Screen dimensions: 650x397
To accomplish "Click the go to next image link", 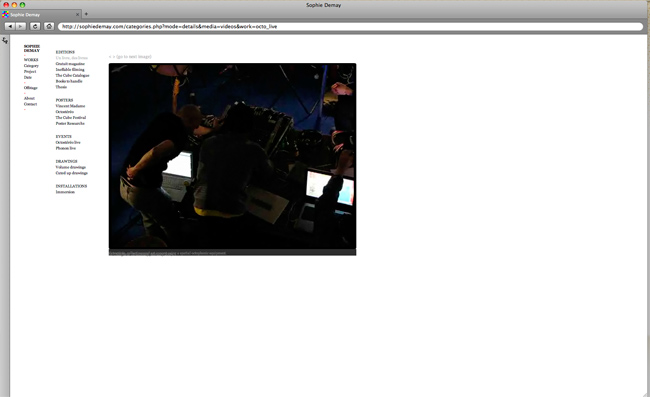I will coord(130,57).
